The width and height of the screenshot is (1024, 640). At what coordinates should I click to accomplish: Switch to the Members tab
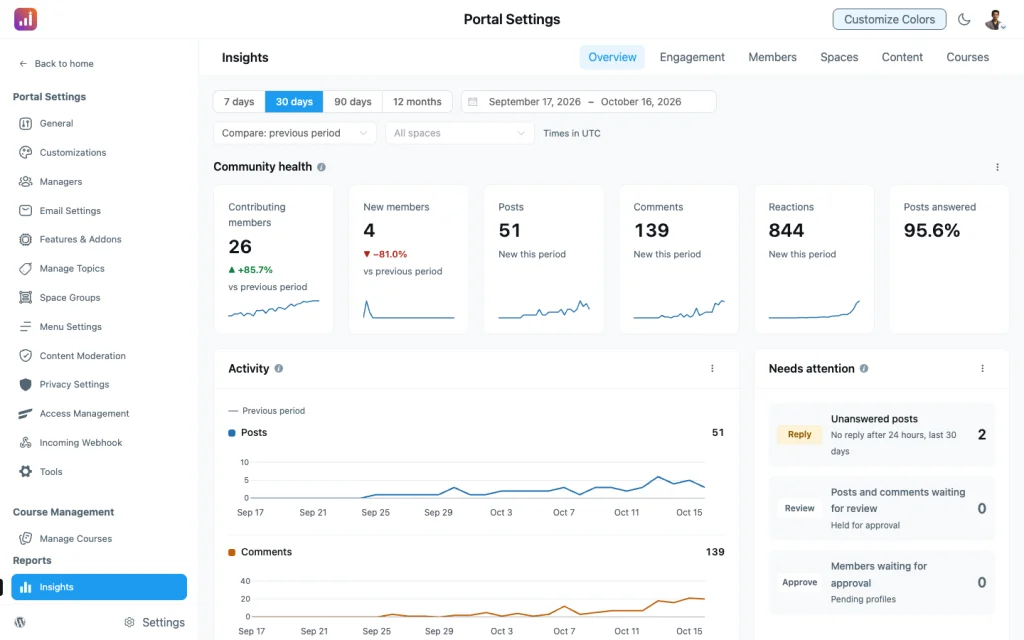tap(772, 57)
